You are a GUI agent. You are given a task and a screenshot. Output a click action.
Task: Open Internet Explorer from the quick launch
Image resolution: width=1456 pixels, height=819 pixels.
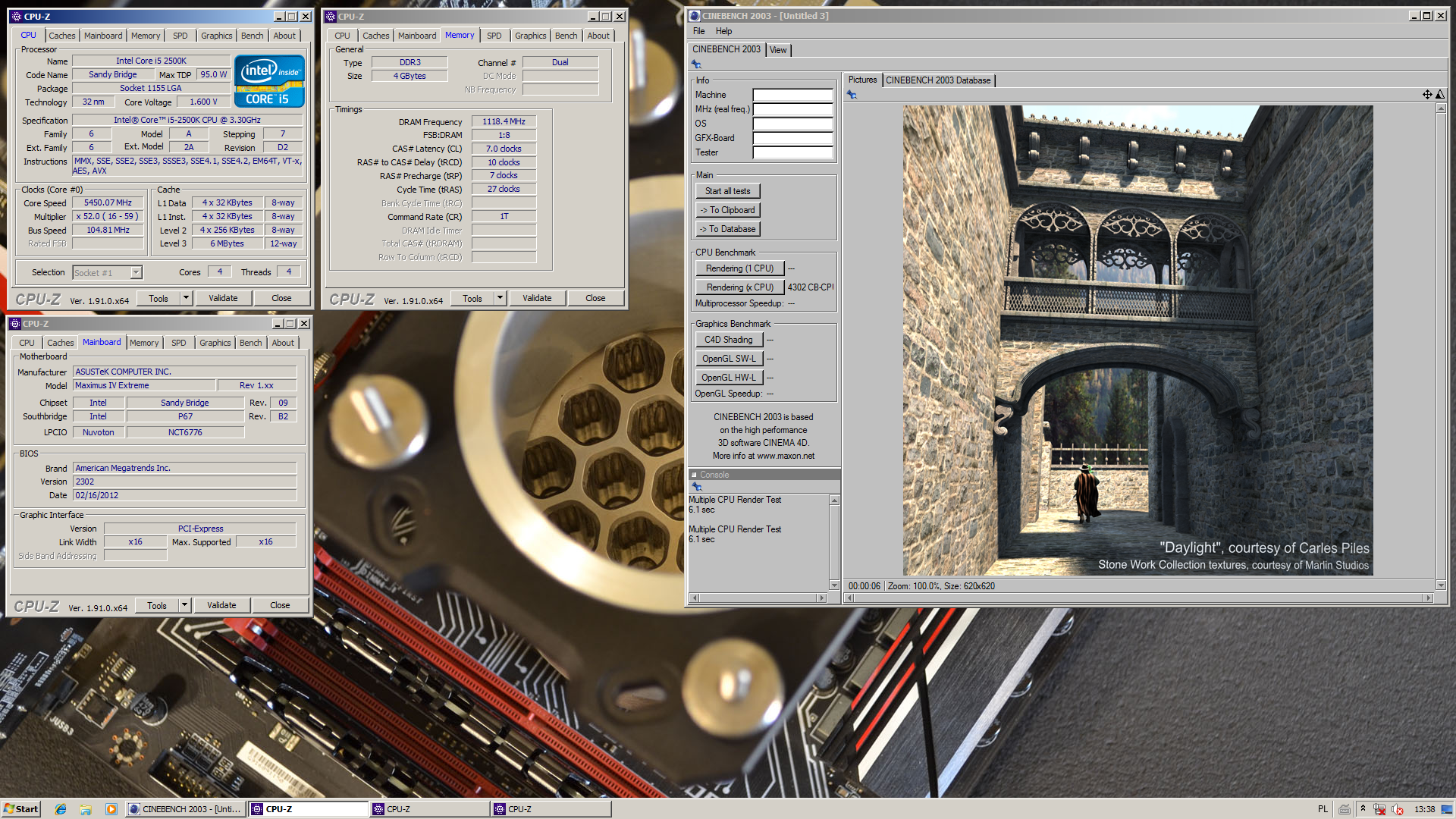(x=61, y=809)
